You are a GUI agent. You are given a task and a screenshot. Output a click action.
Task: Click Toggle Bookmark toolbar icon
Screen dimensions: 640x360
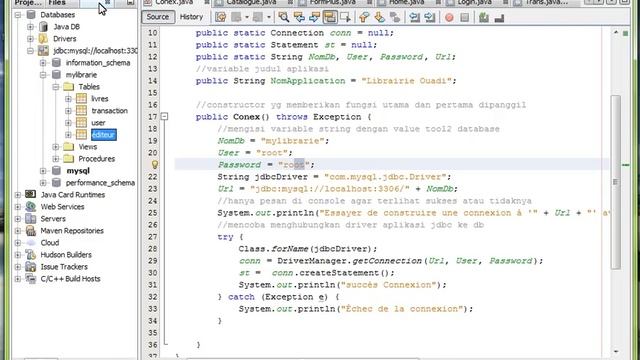pyautogui.click(x=395, y=17)
